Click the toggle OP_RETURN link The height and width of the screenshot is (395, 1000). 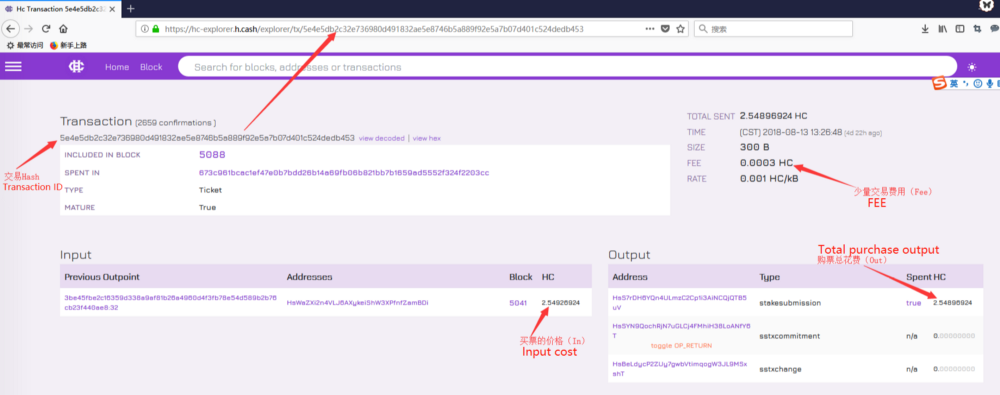681,345
